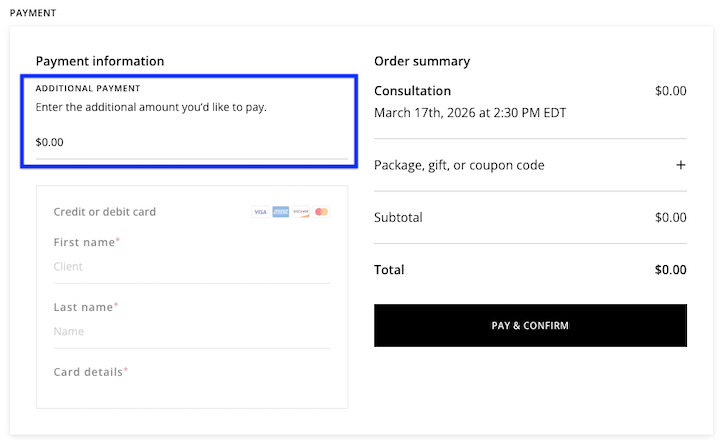Expand the Package, gift, or coupon code row
The image size is (720, 440).
click(459, 165)
